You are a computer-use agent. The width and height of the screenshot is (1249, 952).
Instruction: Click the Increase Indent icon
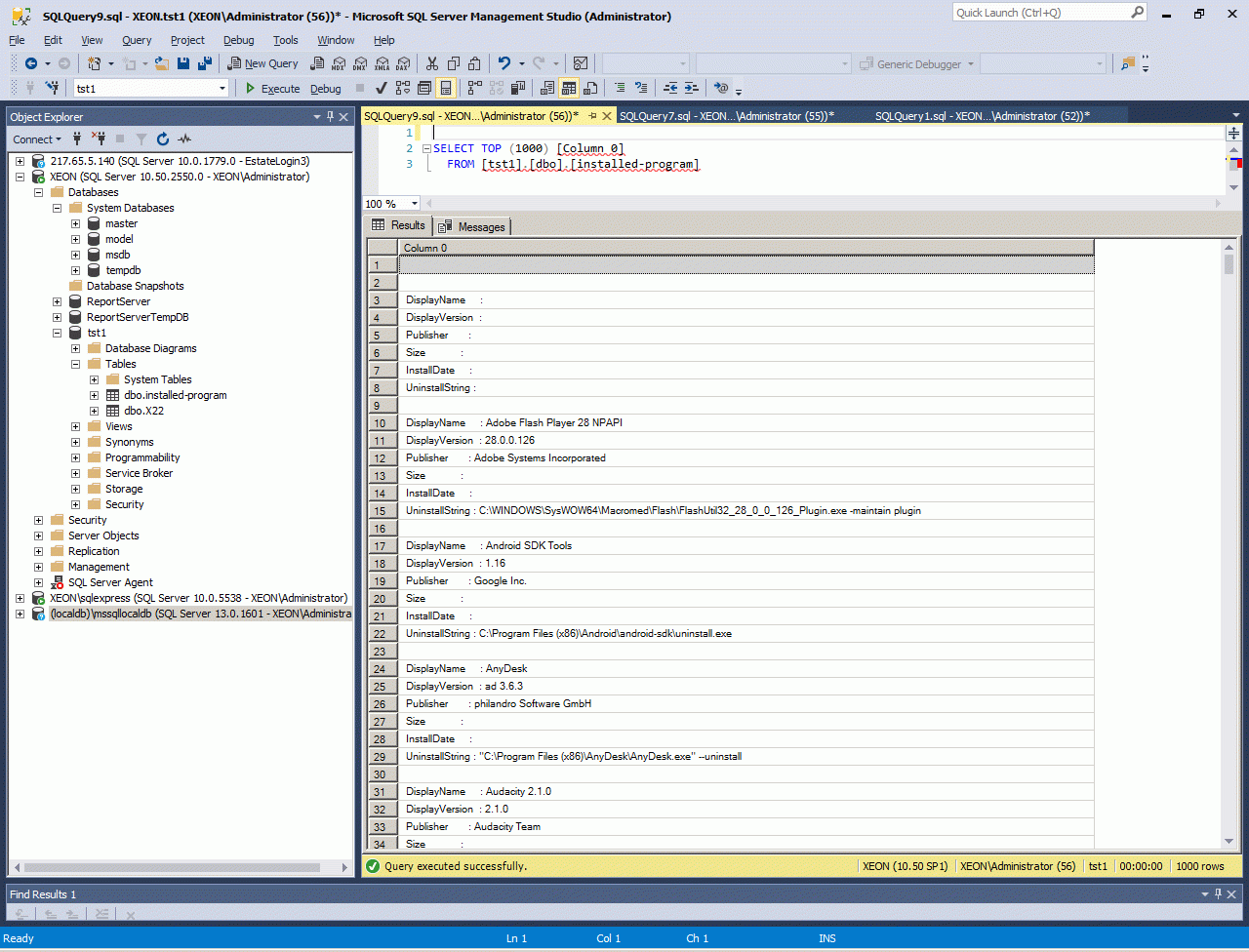692,89
